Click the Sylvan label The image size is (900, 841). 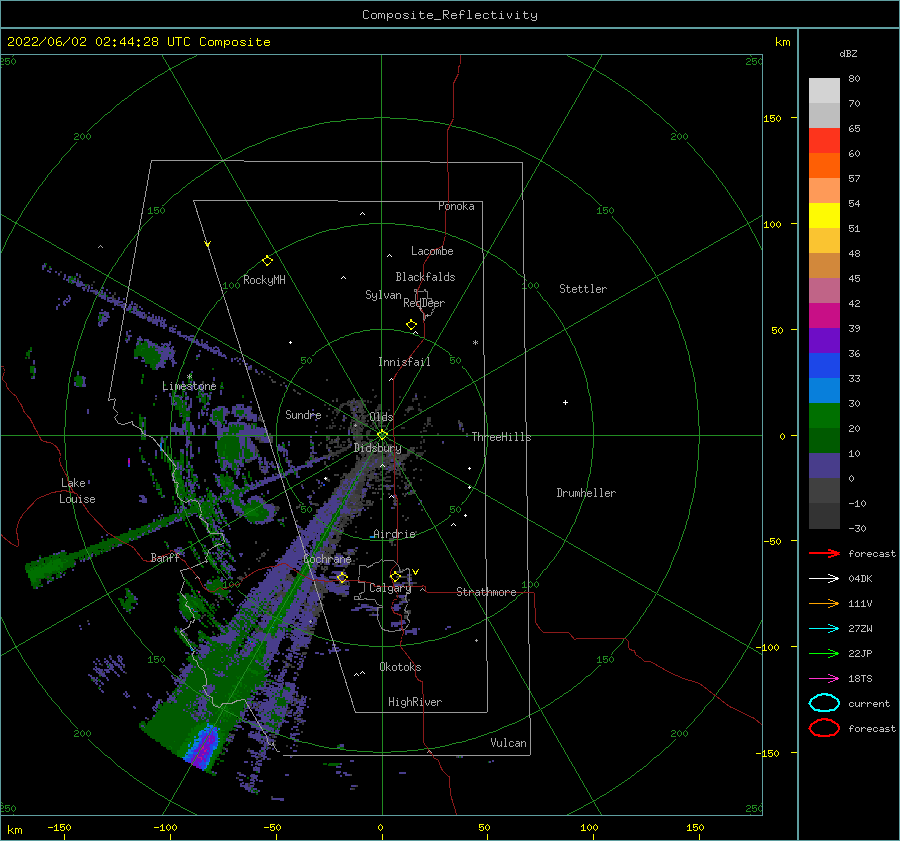click(383, 295)
